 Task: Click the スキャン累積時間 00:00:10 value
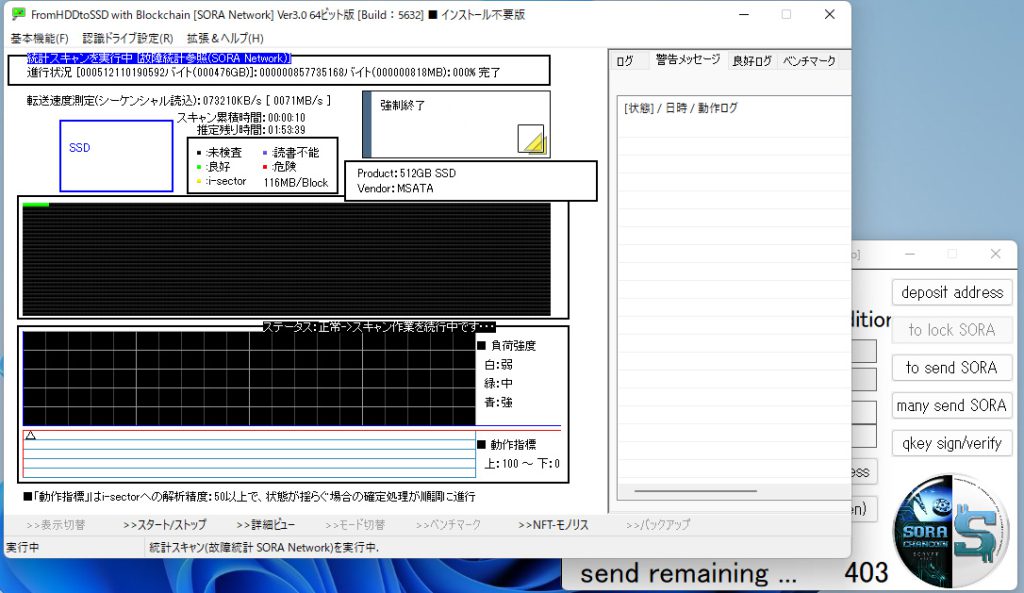287,118
